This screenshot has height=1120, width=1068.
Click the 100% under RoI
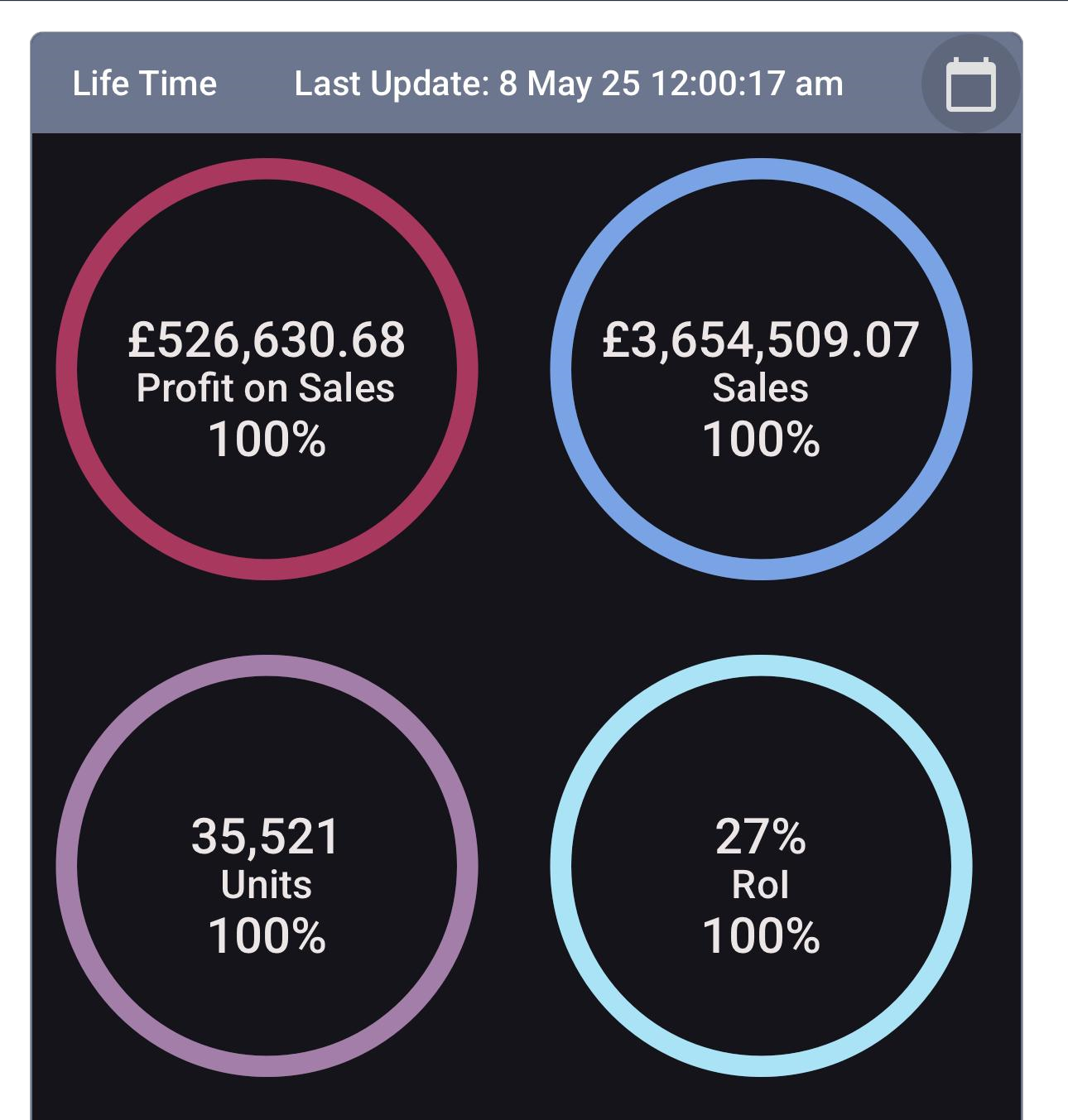pos(761,936)
